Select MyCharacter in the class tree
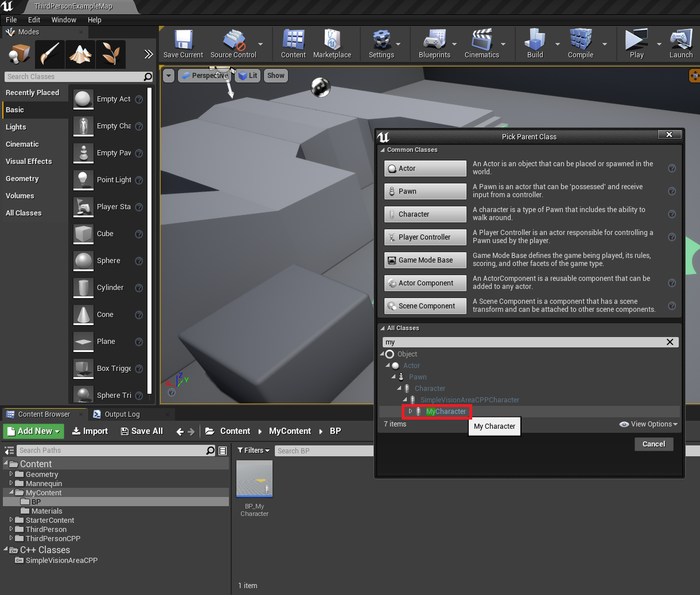 pyautogui.click(x=446, y=411)
